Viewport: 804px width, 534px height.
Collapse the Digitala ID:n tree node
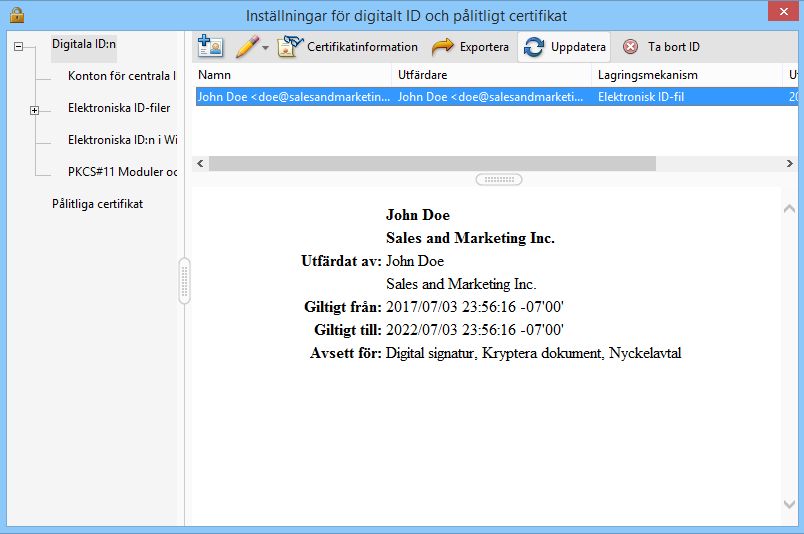tap(18, 47)
